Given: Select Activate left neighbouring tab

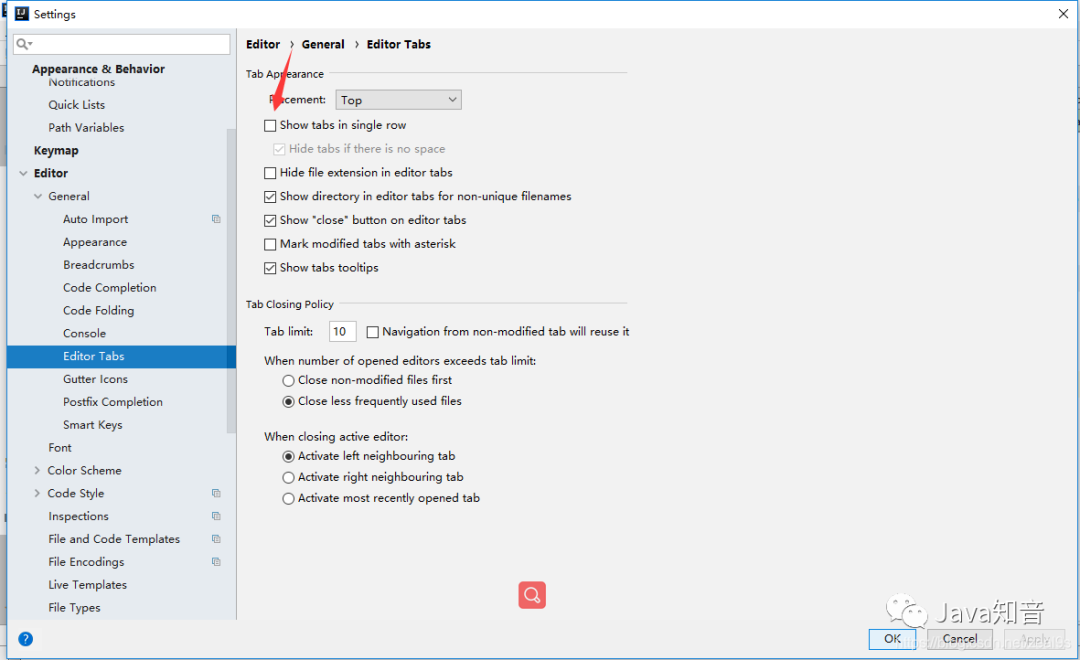Looking at the screenshot, I should pyautogui.click(x=289, y=456).
